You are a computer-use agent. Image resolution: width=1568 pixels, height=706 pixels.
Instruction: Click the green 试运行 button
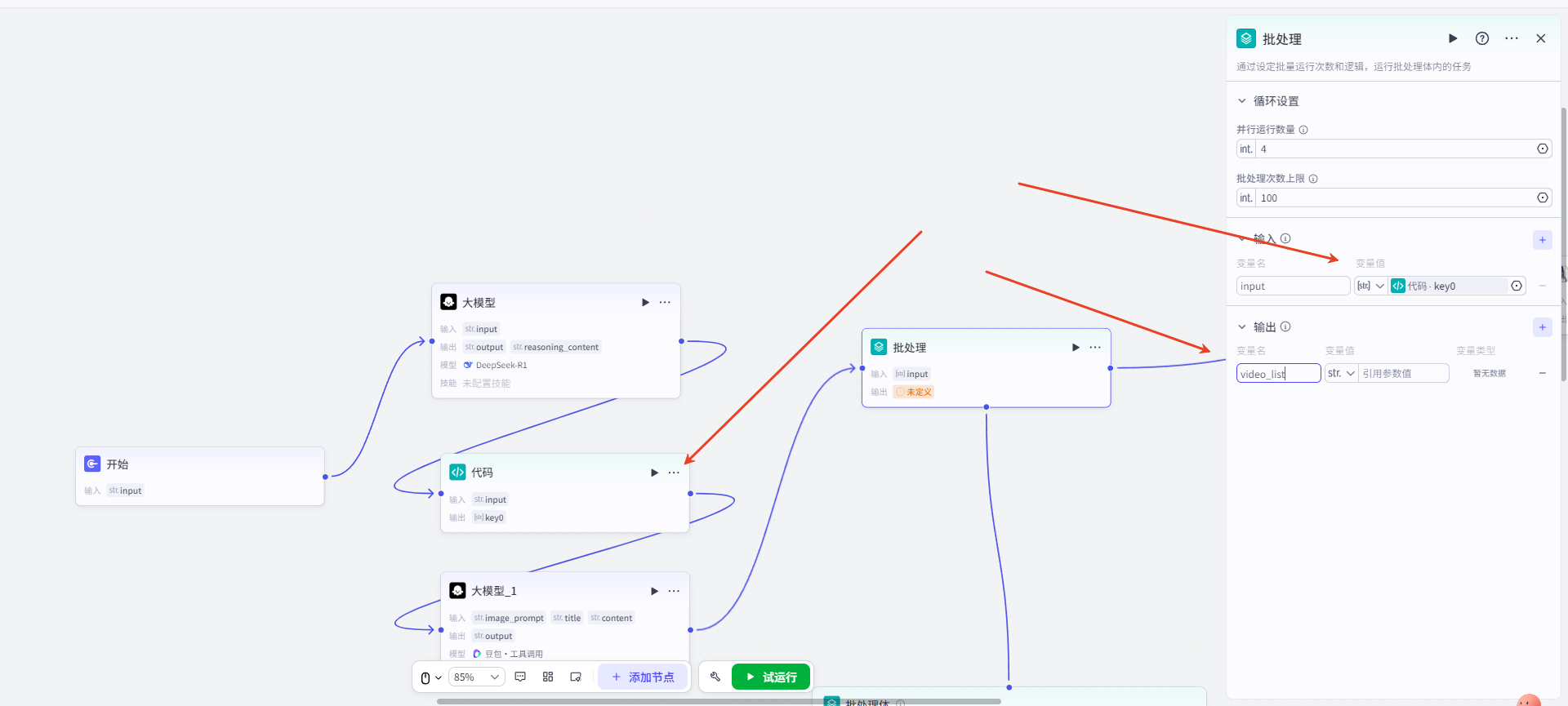point(770,677)
